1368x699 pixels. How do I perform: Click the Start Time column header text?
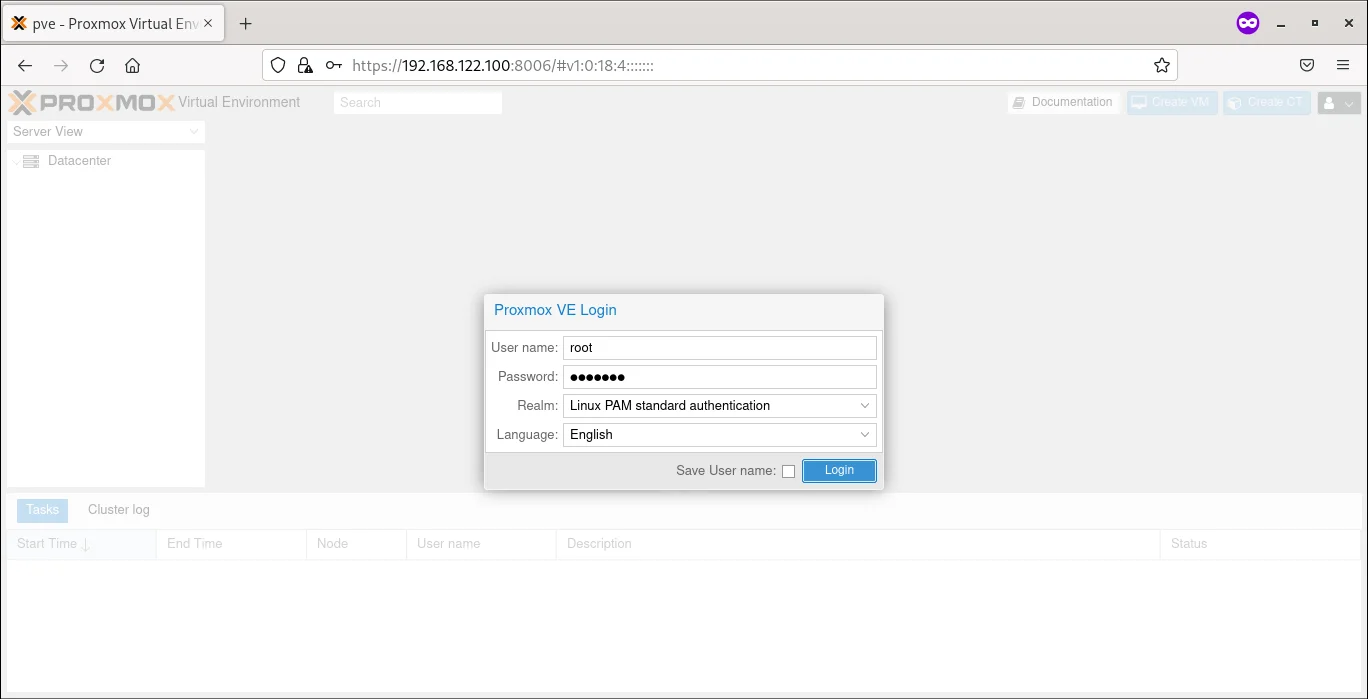coord(47,544)
